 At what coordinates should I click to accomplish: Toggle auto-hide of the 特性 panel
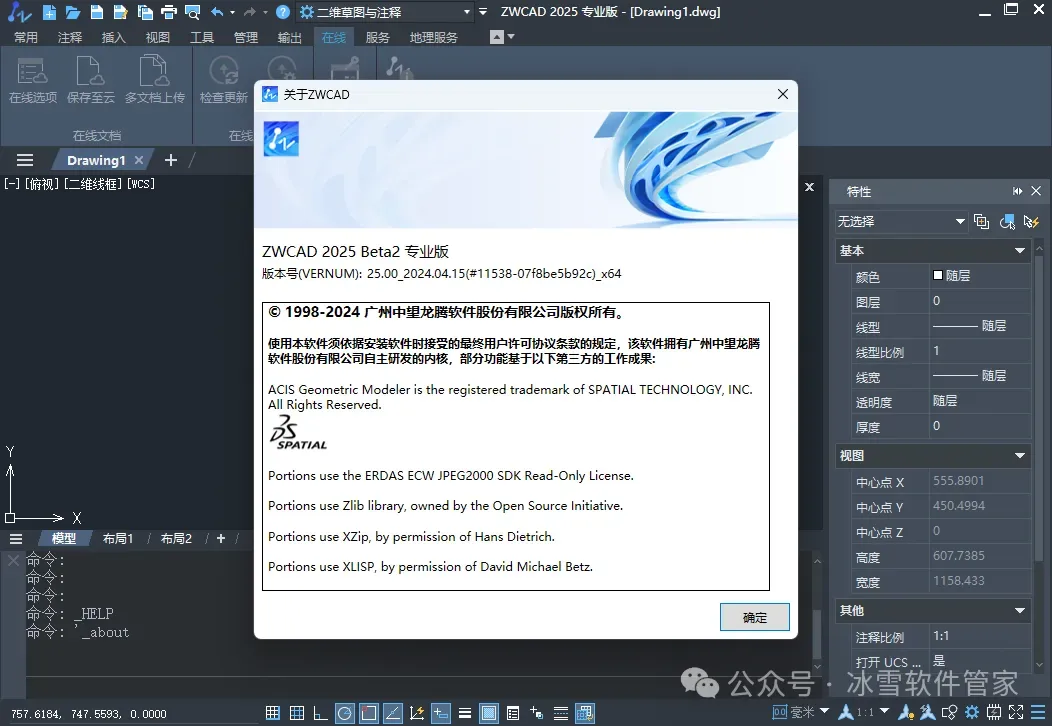[x=1018, y=191]
